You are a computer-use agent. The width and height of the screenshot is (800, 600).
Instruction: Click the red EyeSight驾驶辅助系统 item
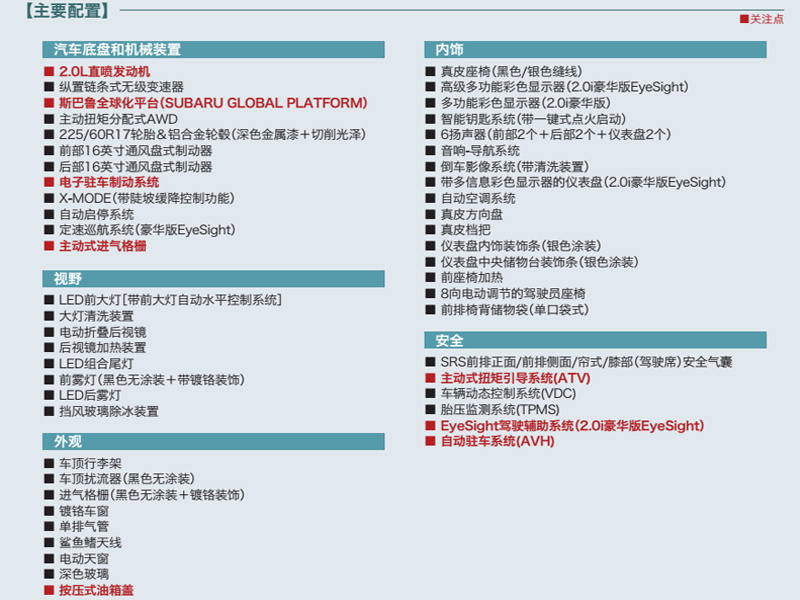(x=565, y=426)
